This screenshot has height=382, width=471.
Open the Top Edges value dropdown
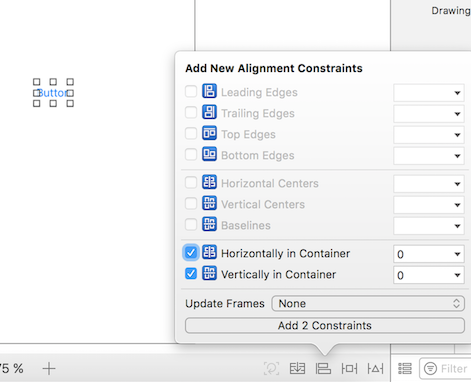[x=429, y=135]
